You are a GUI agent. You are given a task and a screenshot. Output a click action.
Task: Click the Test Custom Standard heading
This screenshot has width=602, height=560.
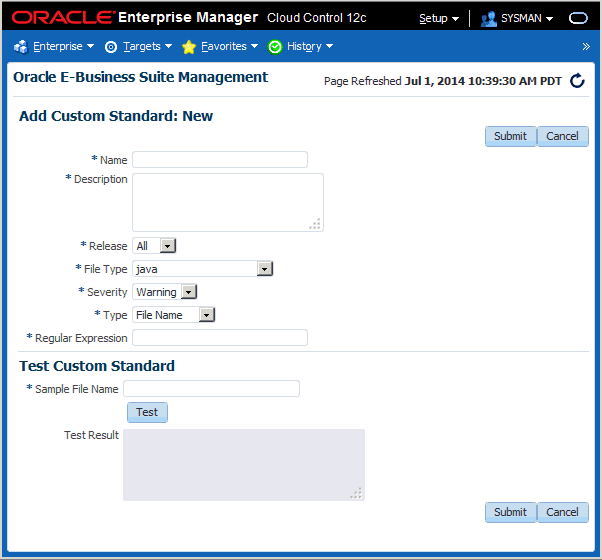pyautogui.click(x=97, y=366)
